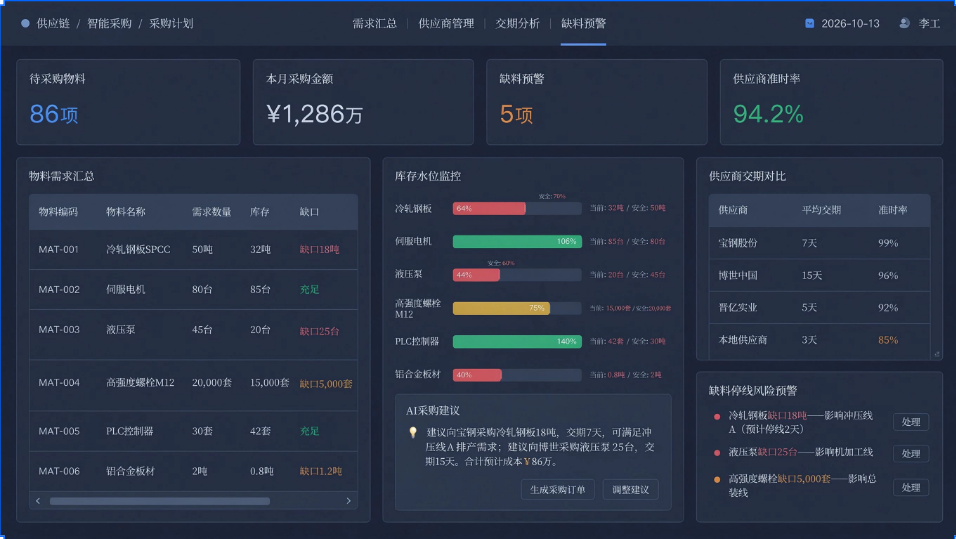The width and height of the screenshot is (956, 539).
Task: Click the PLC控制器 140% inventory bar
Action: pos(517,341)
